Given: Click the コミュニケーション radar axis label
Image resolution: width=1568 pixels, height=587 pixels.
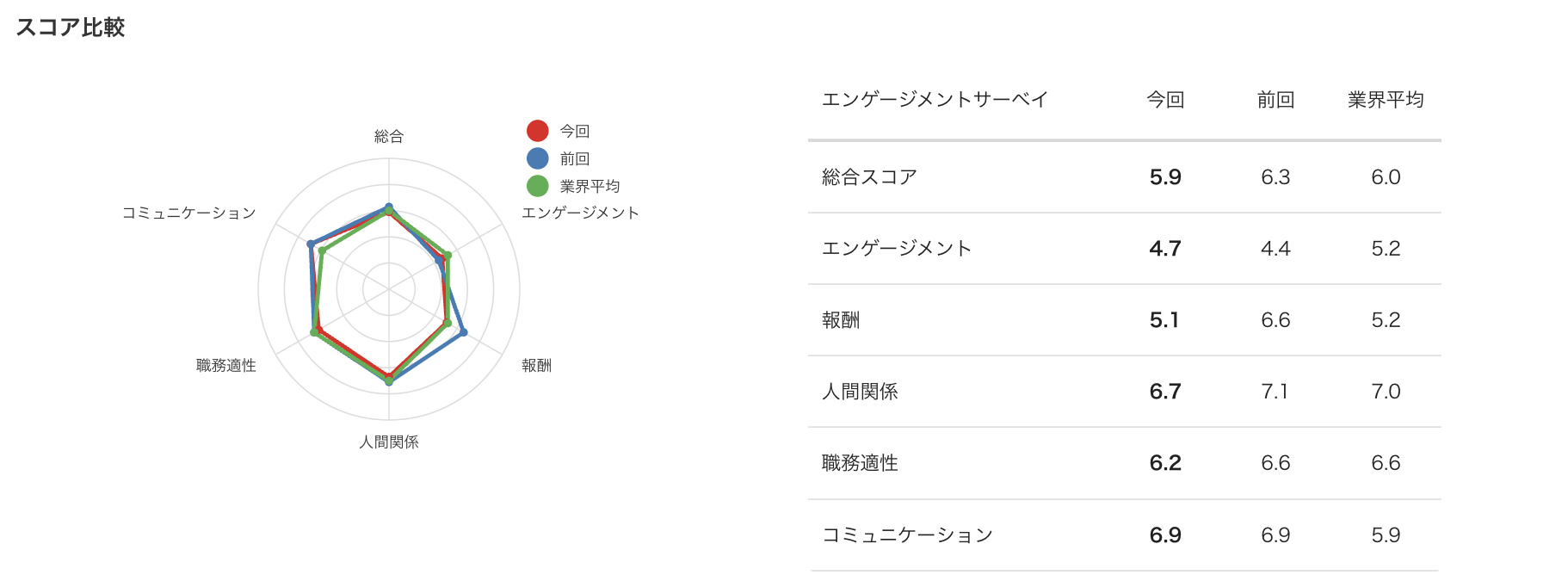Looking at the screenshot, I should [x=189, y=213].
